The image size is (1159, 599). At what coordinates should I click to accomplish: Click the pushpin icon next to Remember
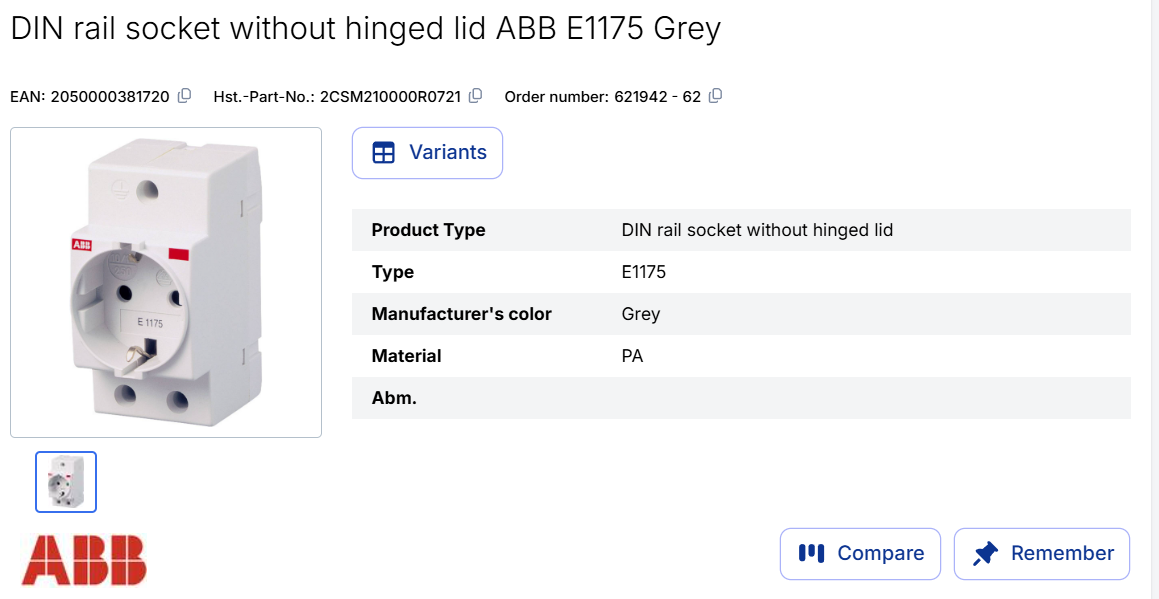pyautogui.click(x=985, y=553)
